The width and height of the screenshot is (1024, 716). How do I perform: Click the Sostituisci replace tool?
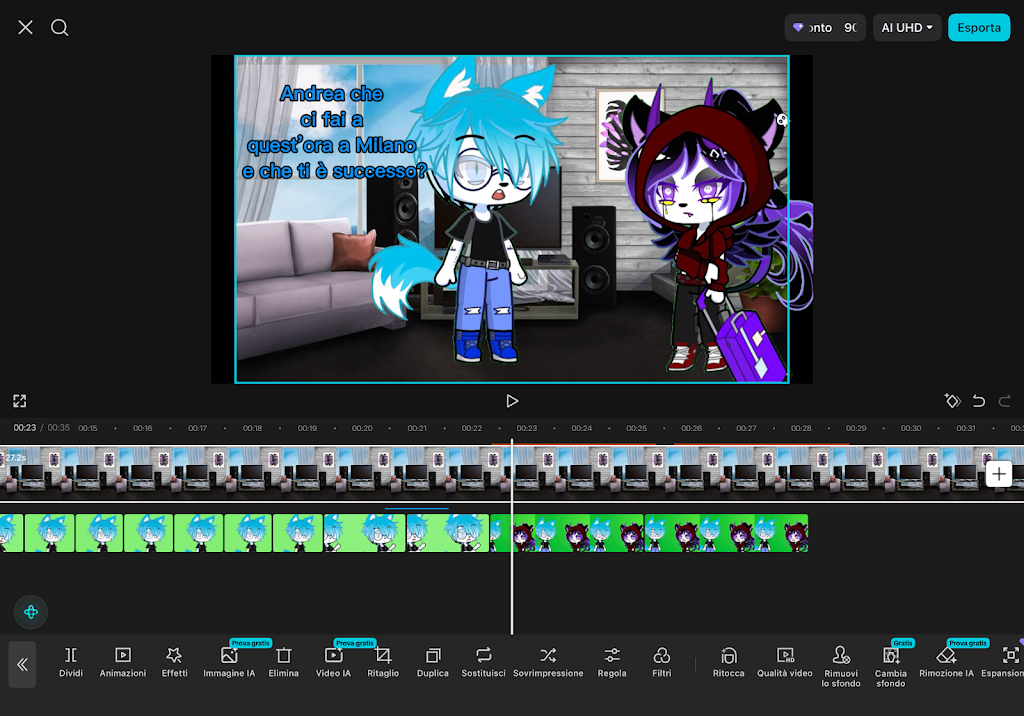click(x=483, y=662)
